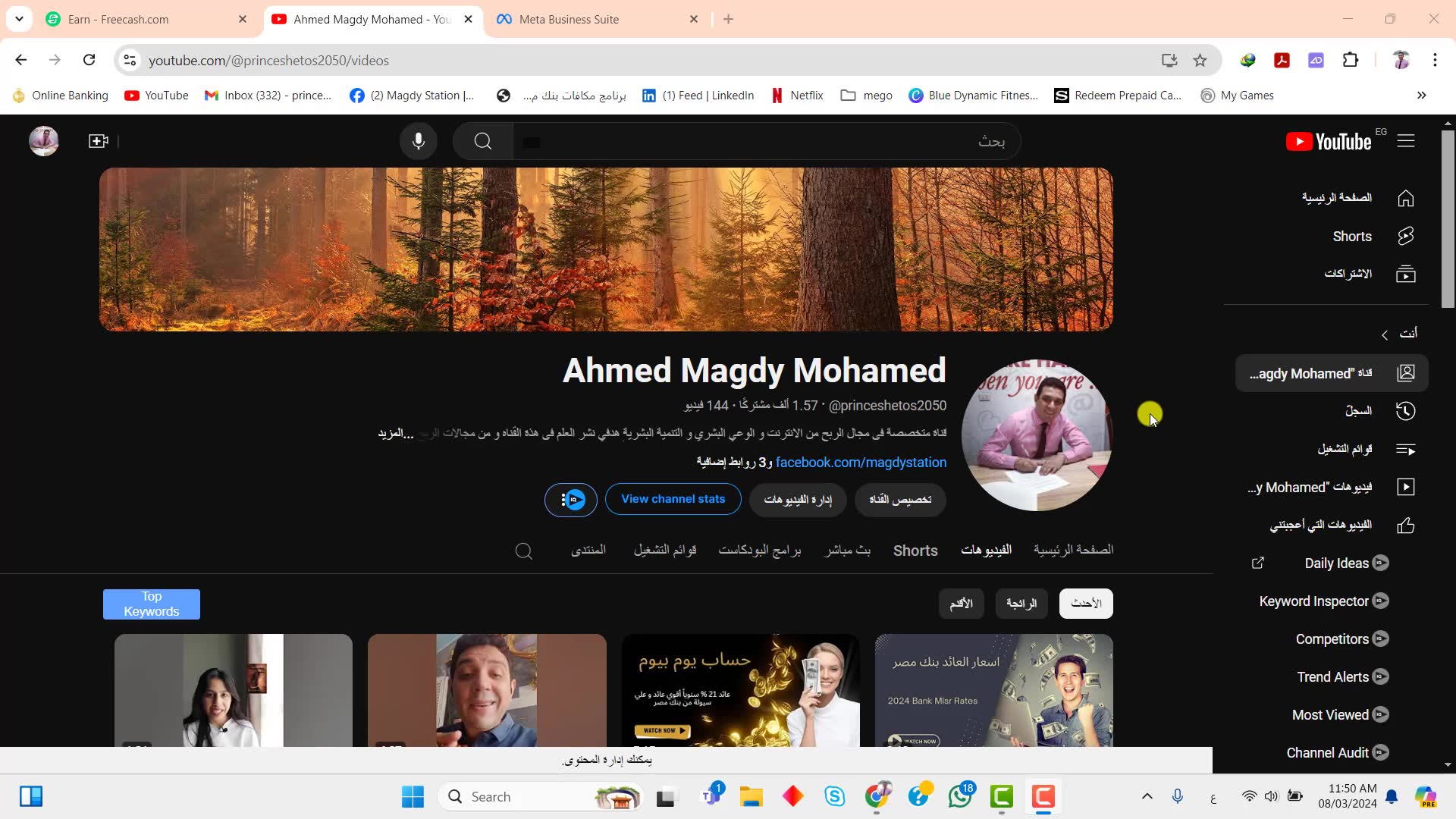The width and height of the screenshot is (1456, 819).
Task: Bookmark this page with the star icon
Action: pos(1200,60)
